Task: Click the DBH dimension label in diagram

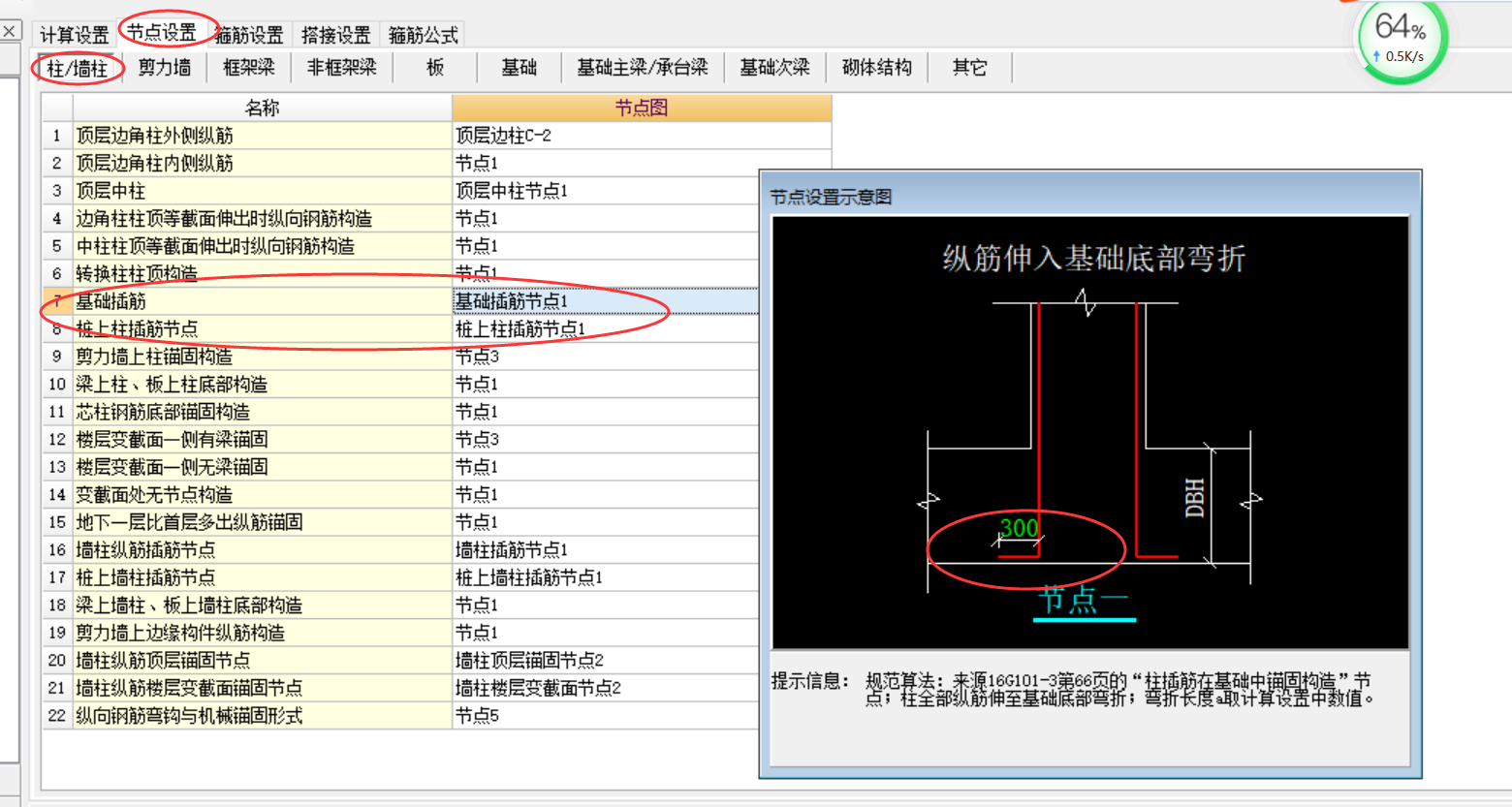Action: point(1194,498)
